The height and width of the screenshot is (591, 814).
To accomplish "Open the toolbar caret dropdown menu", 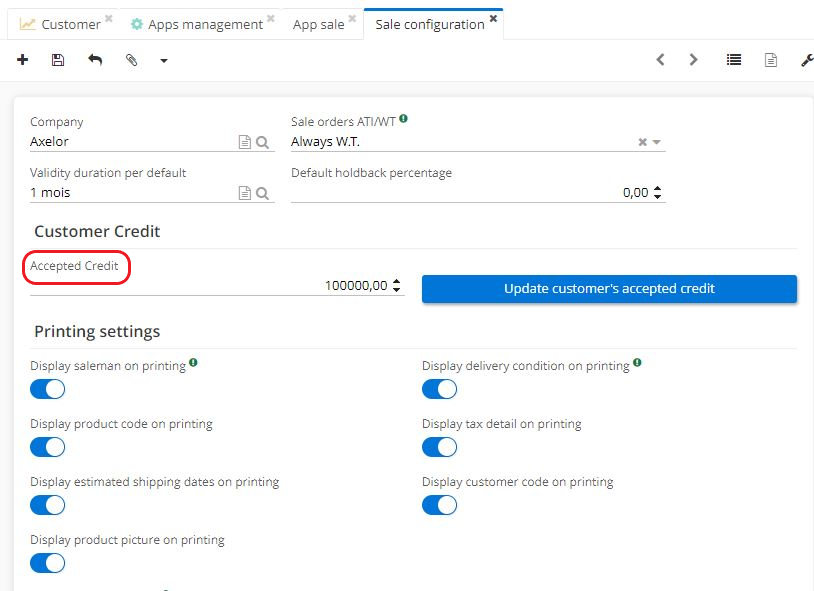I will 164,61.
